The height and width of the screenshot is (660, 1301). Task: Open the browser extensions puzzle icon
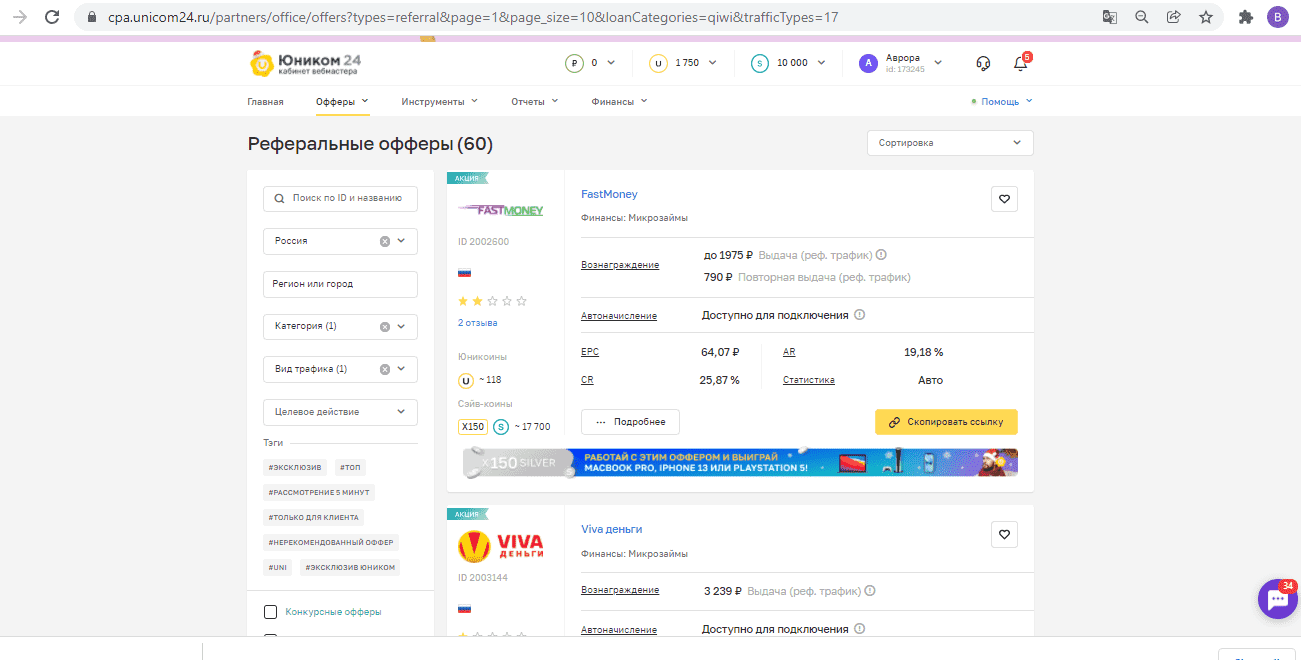1245,17
